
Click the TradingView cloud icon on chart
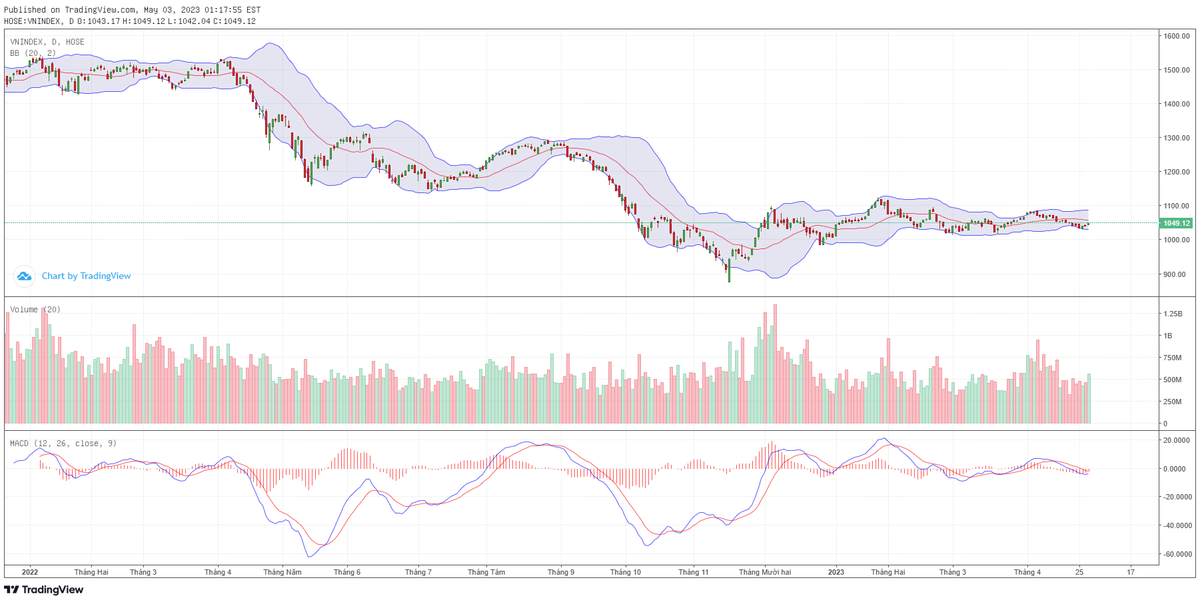tap(23, 275)
